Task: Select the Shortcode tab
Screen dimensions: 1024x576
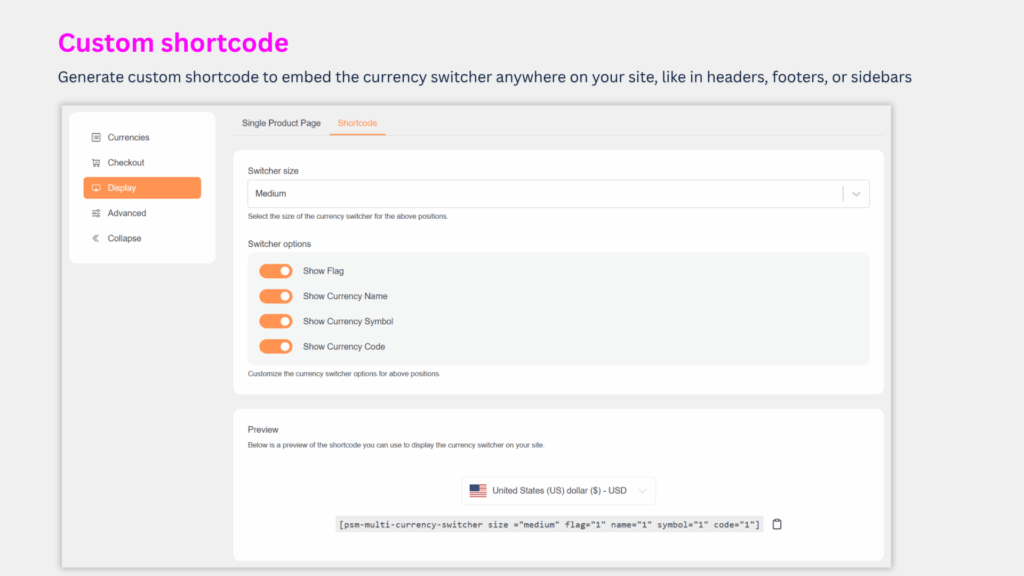Action: point(357,122)
